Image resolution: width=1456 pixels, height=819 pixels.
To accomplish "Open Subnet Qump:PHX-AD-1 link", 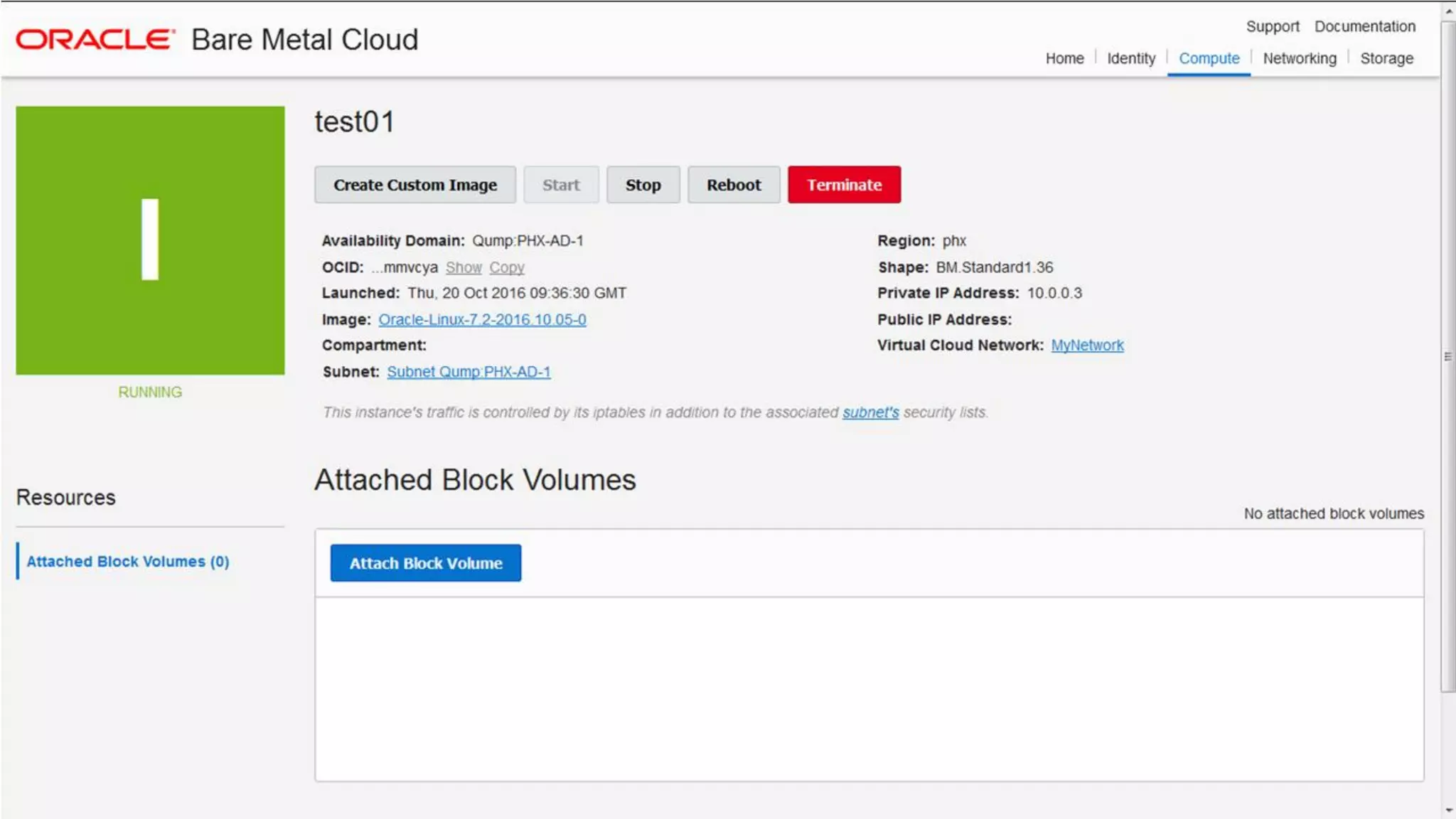I will coord(469,372).
